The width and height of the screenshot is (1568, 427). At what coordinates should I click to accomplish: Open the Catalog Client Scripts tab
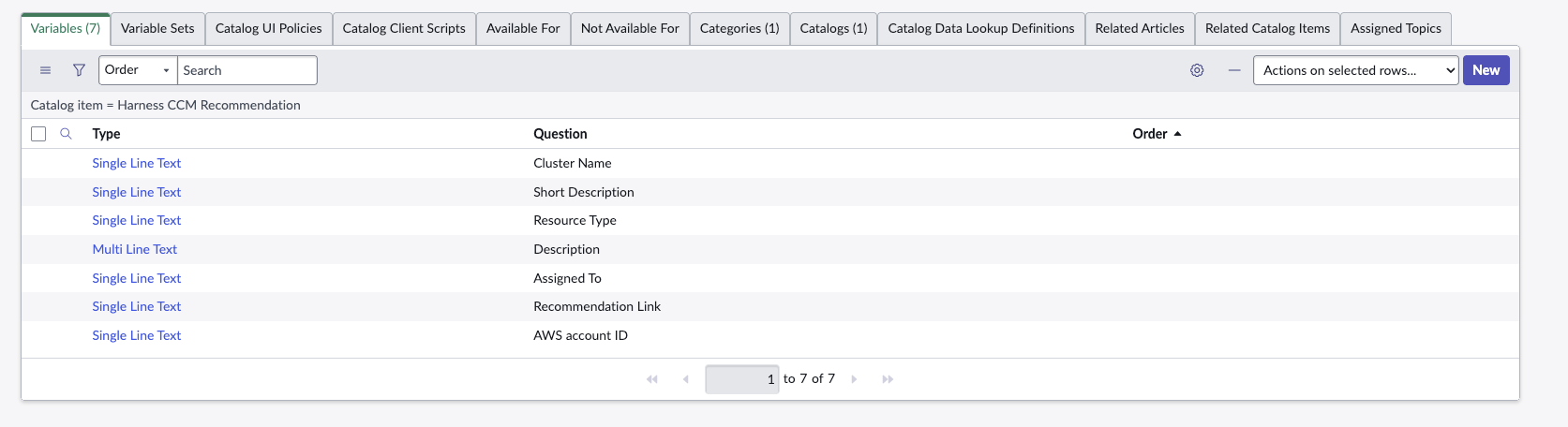pos(404,28)
